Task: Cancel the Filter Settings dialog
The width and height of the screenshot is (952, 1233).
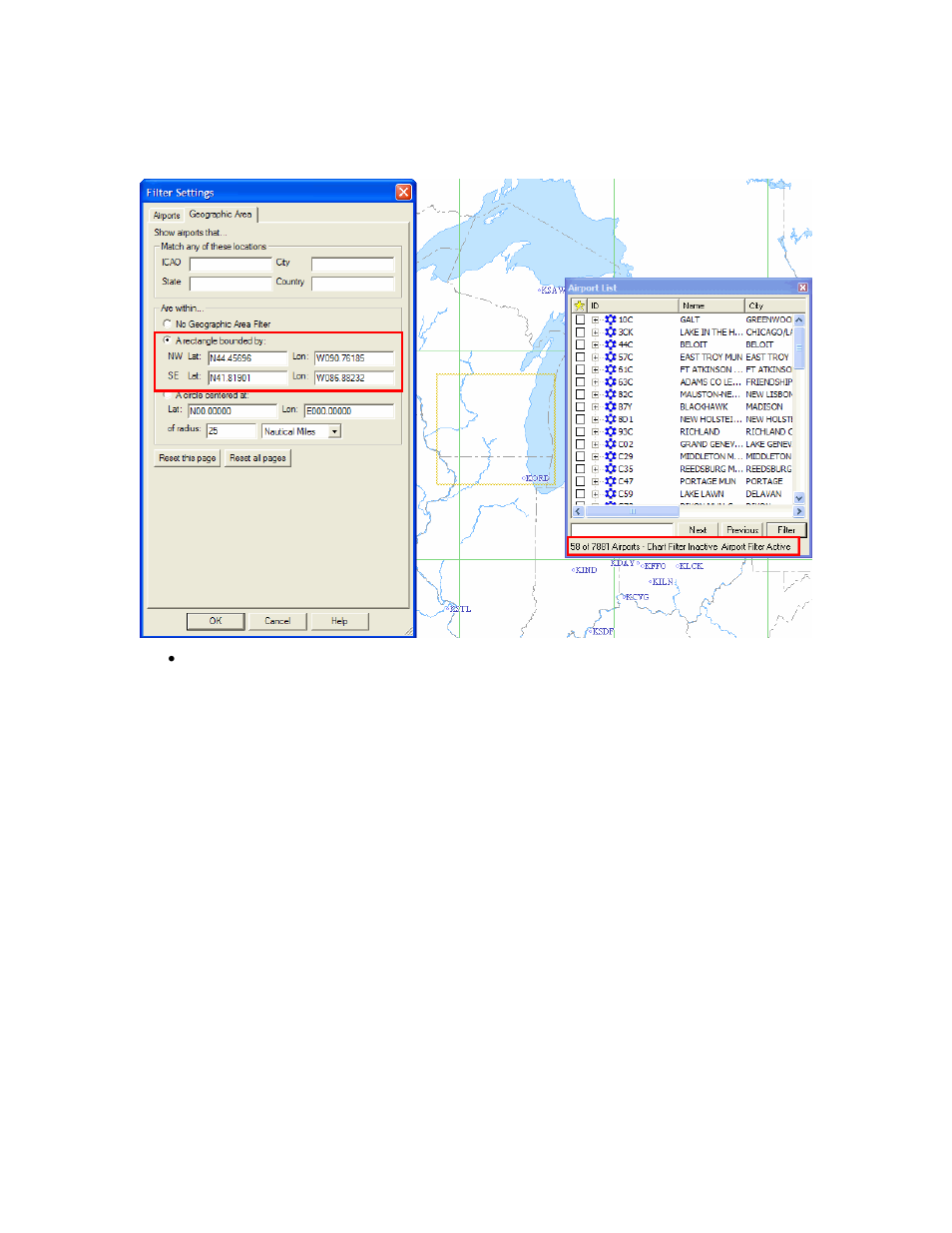Action: 277,621
